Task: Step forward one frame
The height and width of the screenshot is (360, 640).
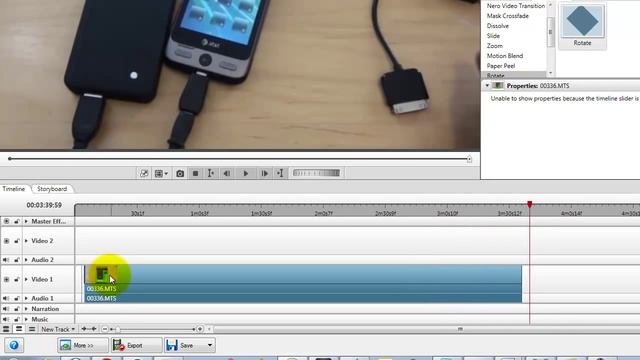Action: click(264, 173)
